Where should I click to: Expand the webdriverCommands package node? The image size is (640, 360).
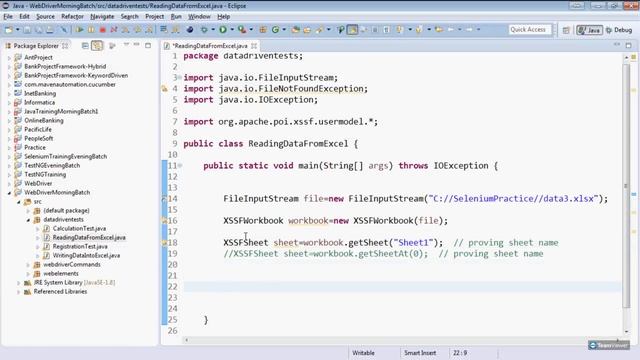tap(28, 264)
